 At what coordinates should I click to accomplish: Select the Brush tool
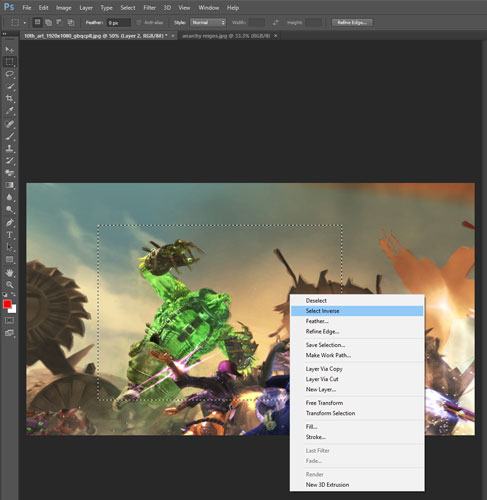pyautogui.click(x=9, y=136)
